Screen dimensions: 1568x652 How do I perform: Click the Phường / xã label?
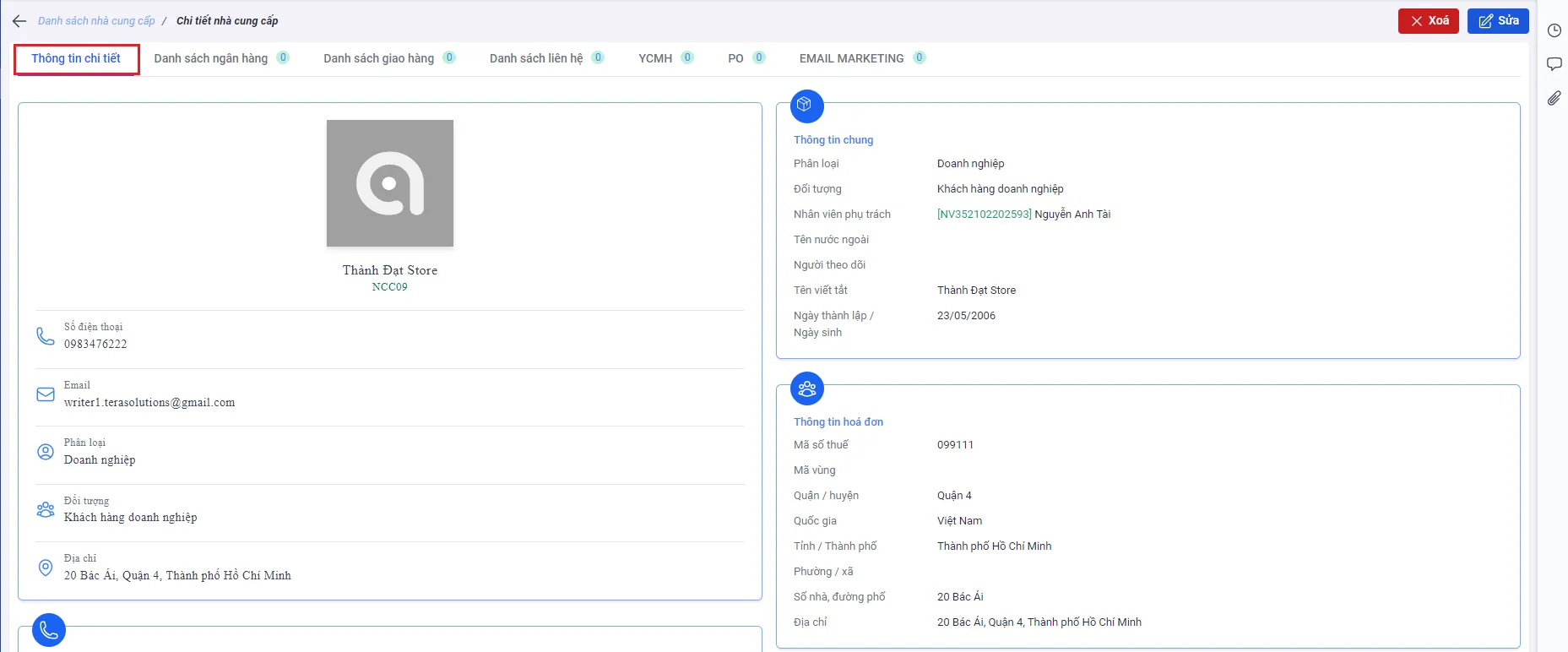point(823,572)
